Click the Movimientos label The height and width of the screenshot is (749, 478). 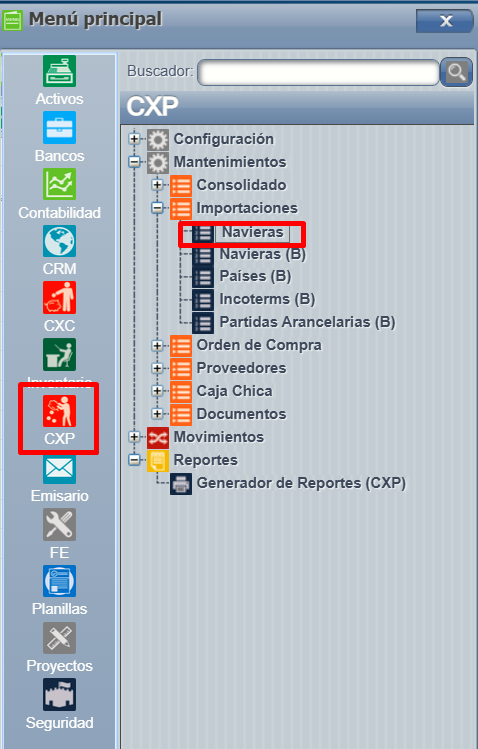(x=219, y=437)
